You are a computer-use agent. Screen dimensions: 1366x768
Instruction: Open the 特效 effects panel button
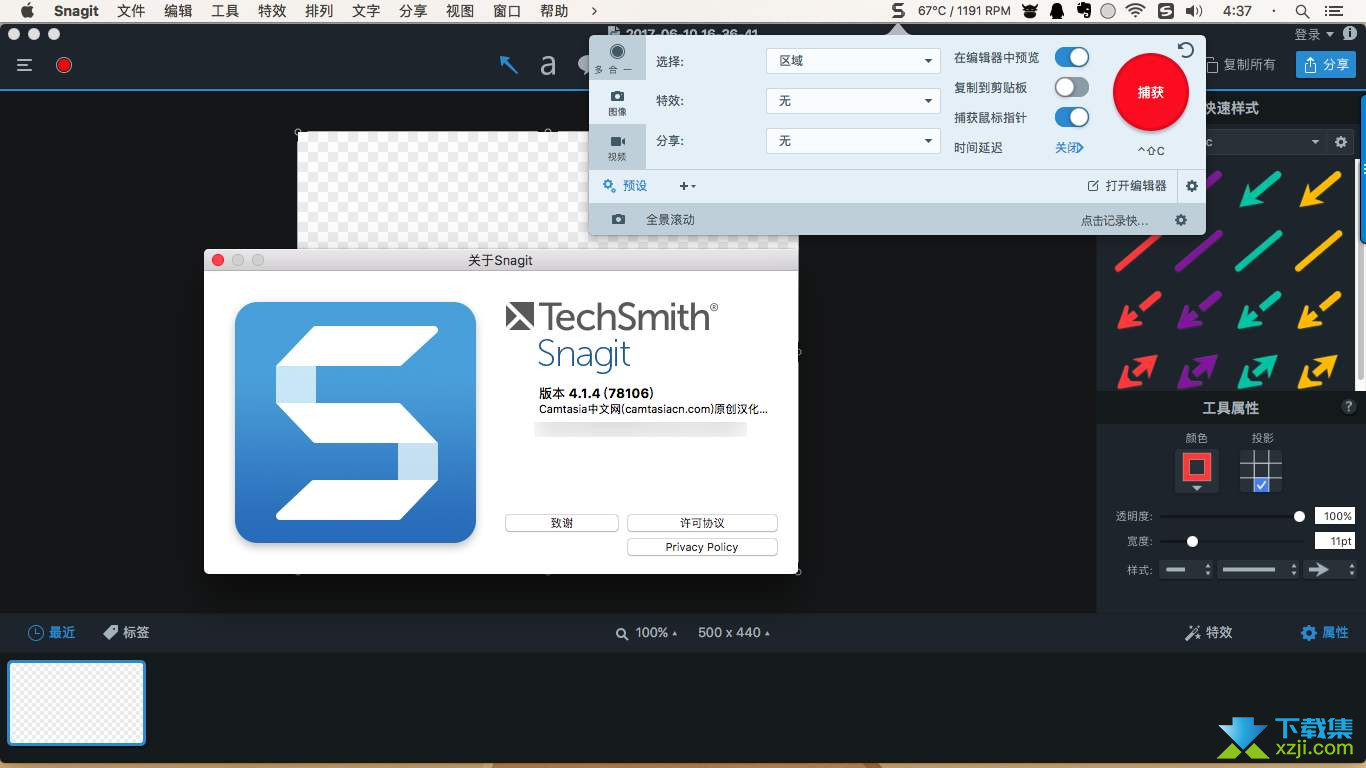click(x=1208, y=633)
